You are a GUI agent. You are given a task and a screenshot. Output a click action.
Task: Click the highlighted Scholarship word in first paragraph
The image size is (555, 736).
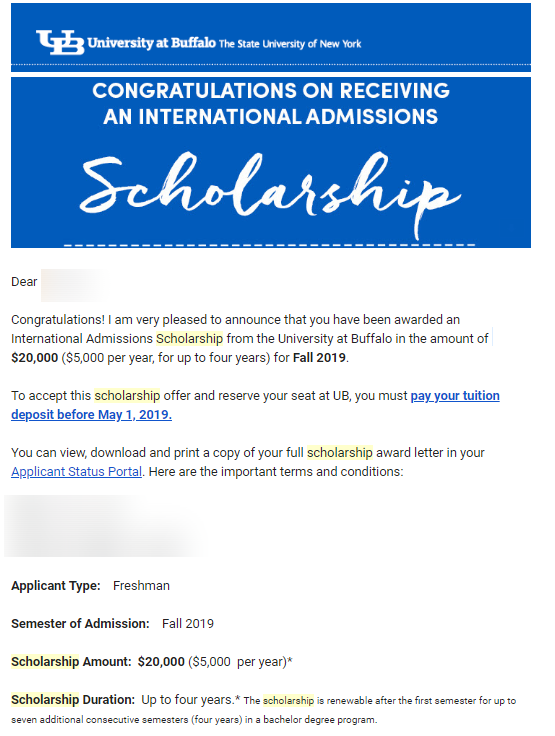coord(189,338)
